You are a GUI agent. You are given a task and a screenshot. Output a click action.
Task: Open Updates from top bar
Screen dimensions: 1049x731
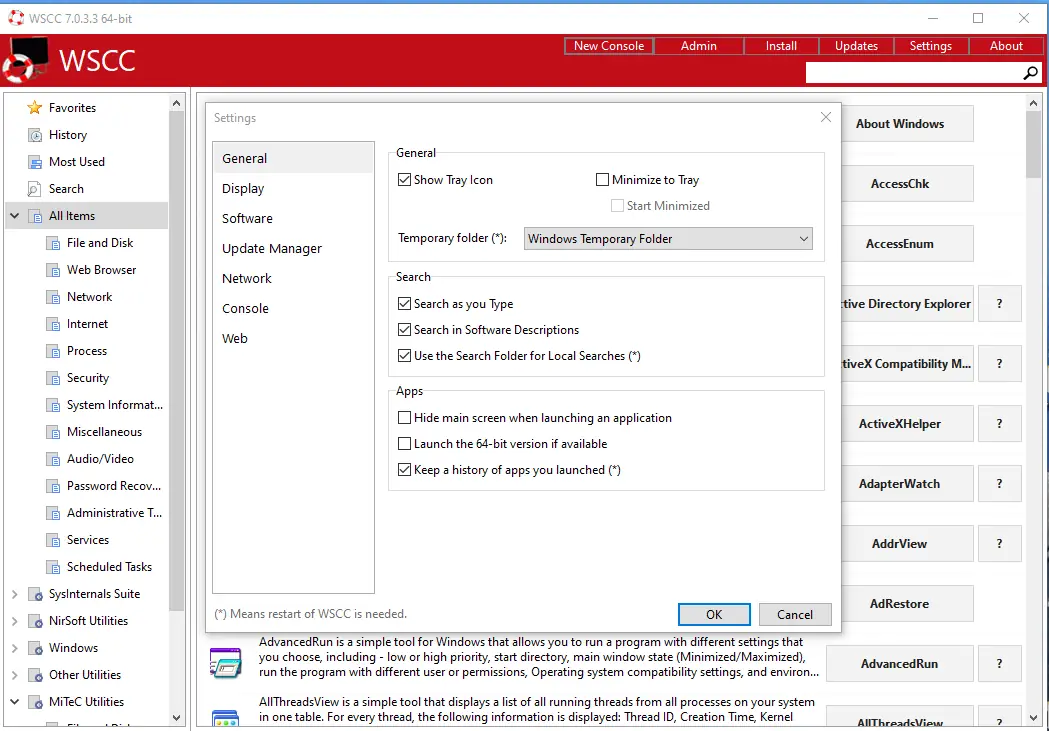[x=856, y=45]
